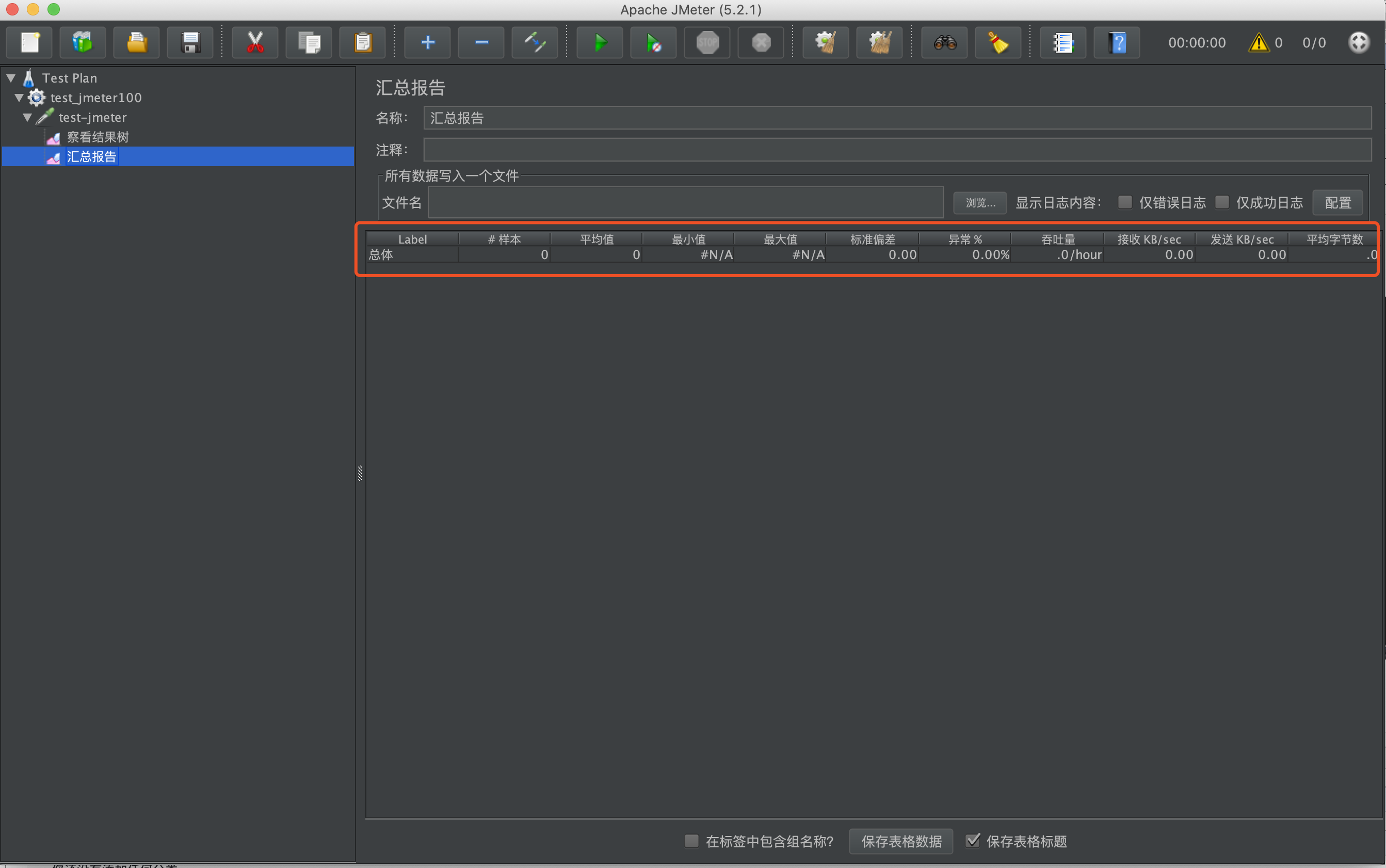Image resolution: width=1386 pixels, height=868 pixels.
Task: Click the 文件名 filename input field
Action: pos(685,203)
